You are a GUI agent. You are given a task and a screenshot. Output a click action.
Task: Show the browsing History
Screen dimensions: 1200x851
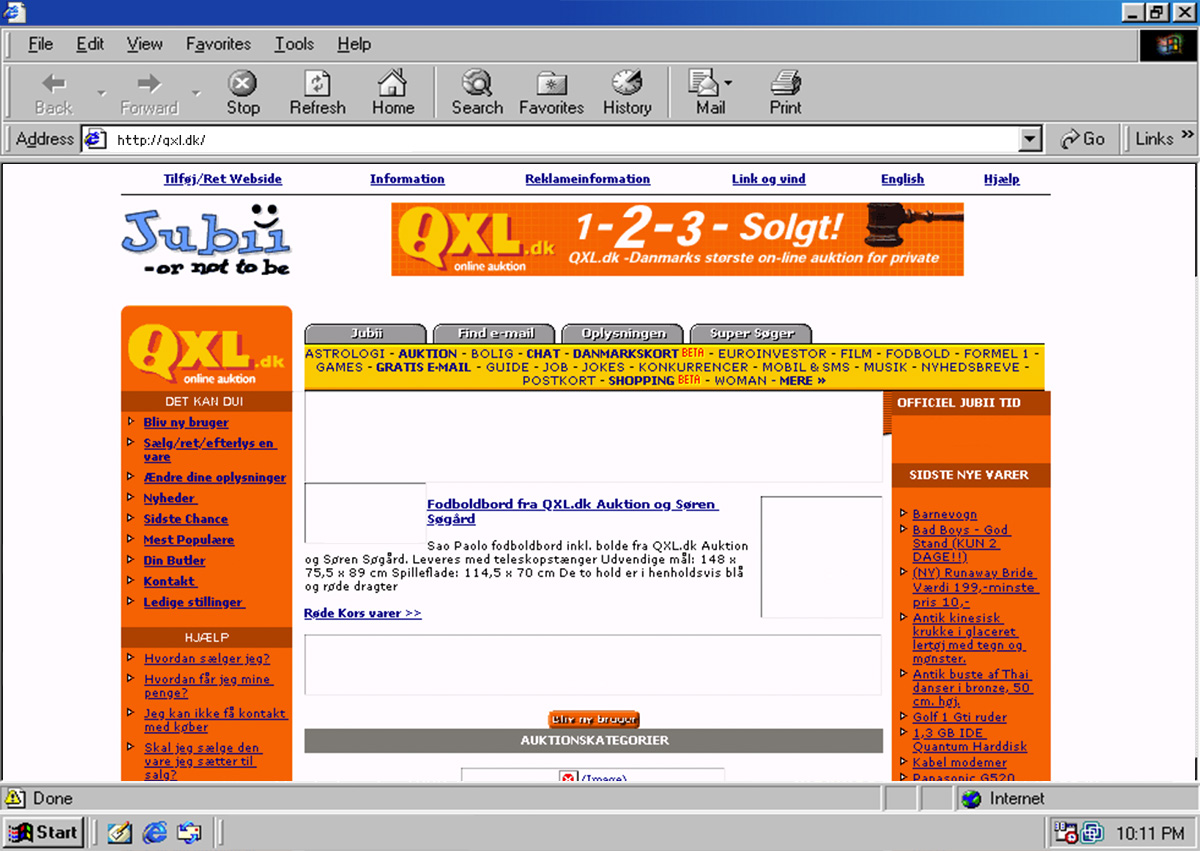click(627, 93)
